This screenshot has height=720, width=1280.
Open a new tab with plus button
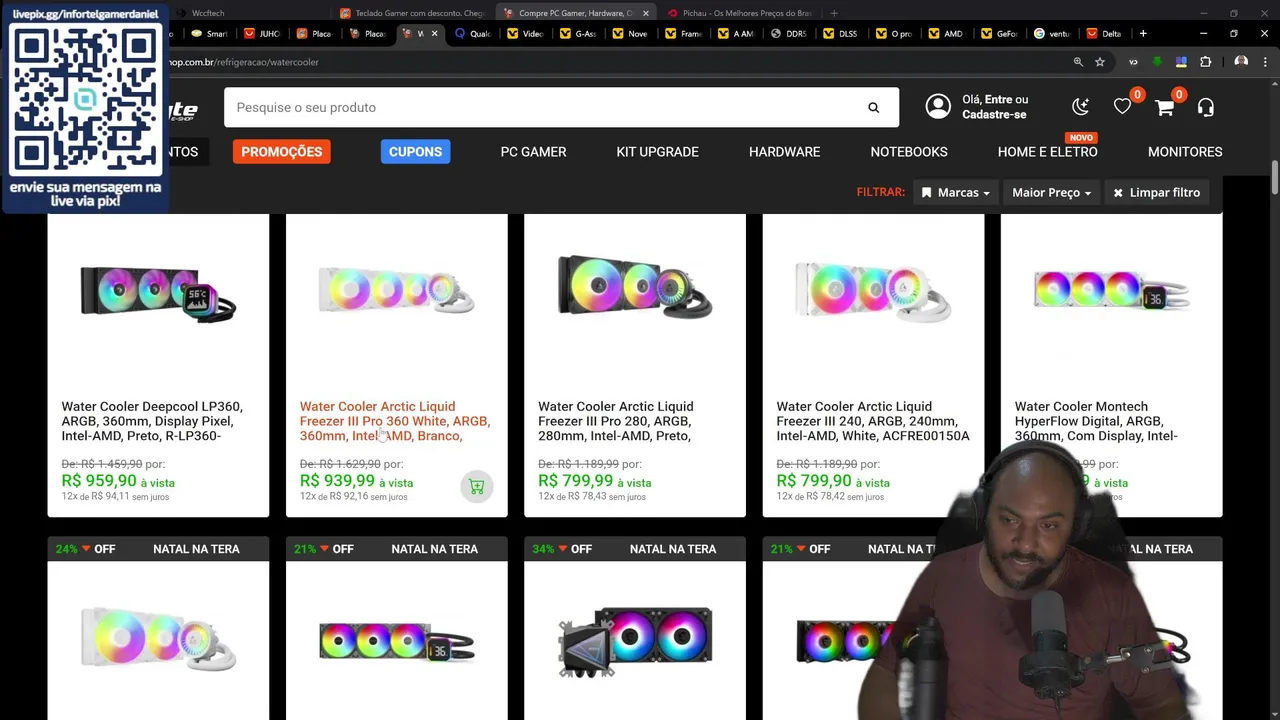pyautogui.click(x=1143, y=33)
